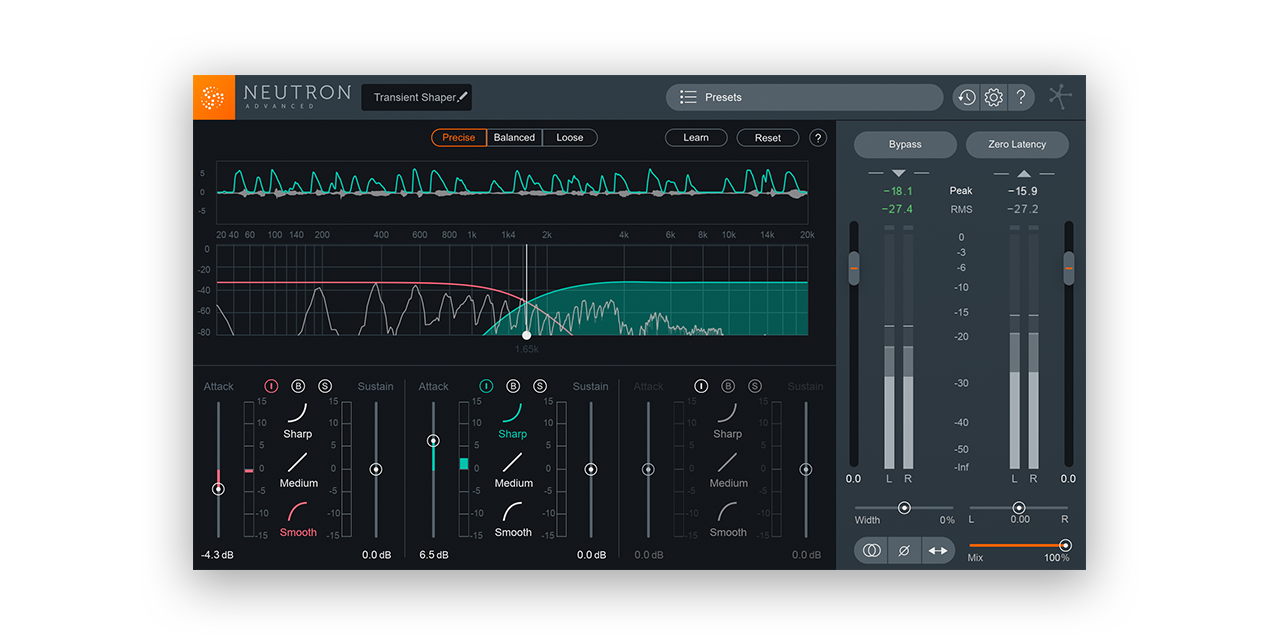
Task: Toggle first band power (I) button
Action: click(271, 386)
